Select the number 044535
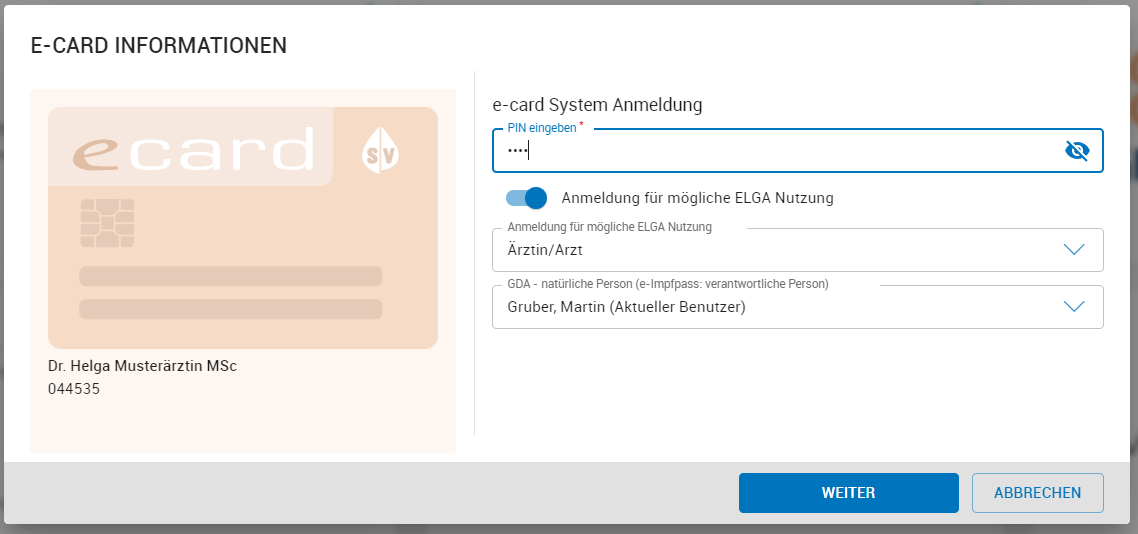This screenshot has height=534, width=1138. 74,389
